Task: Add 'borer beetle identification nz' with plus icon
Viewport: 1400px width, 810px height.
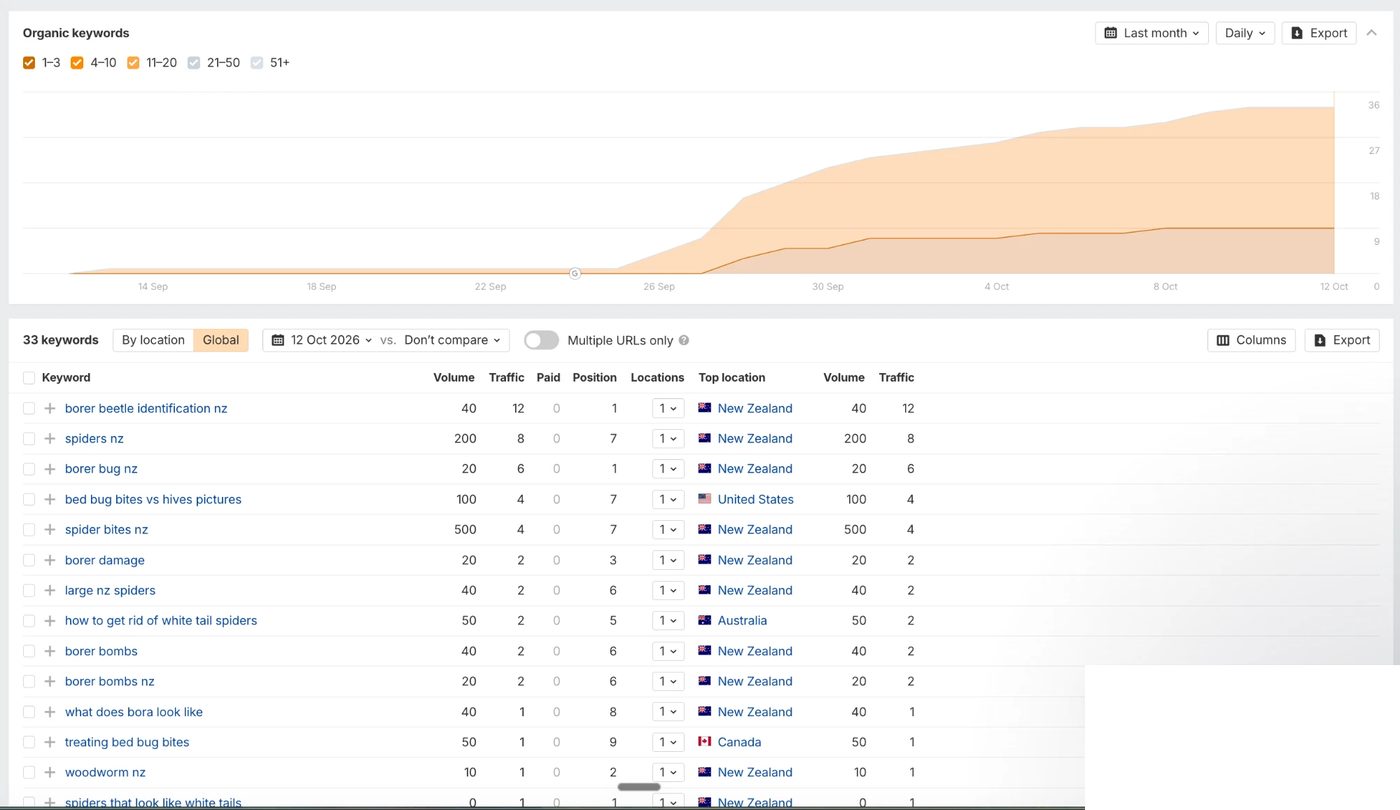Action: click(50, 408)
